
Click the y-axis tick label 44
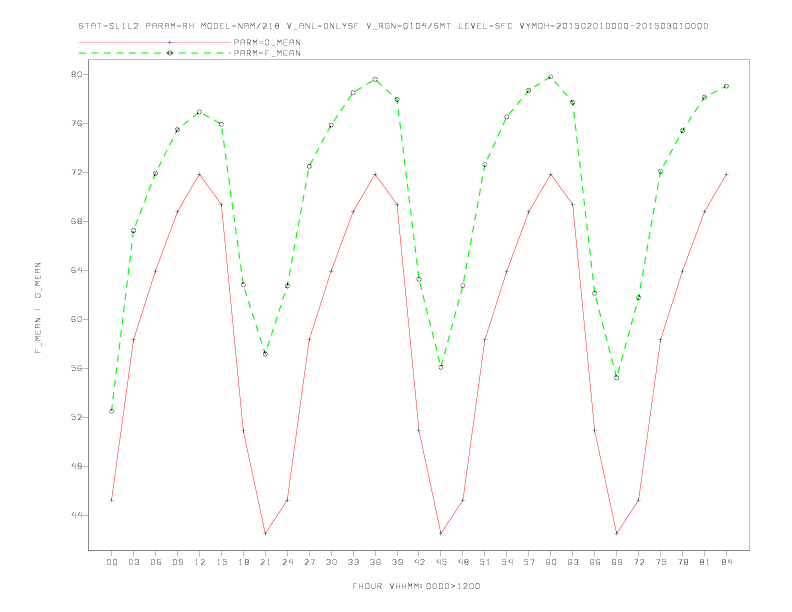point(77,515)
